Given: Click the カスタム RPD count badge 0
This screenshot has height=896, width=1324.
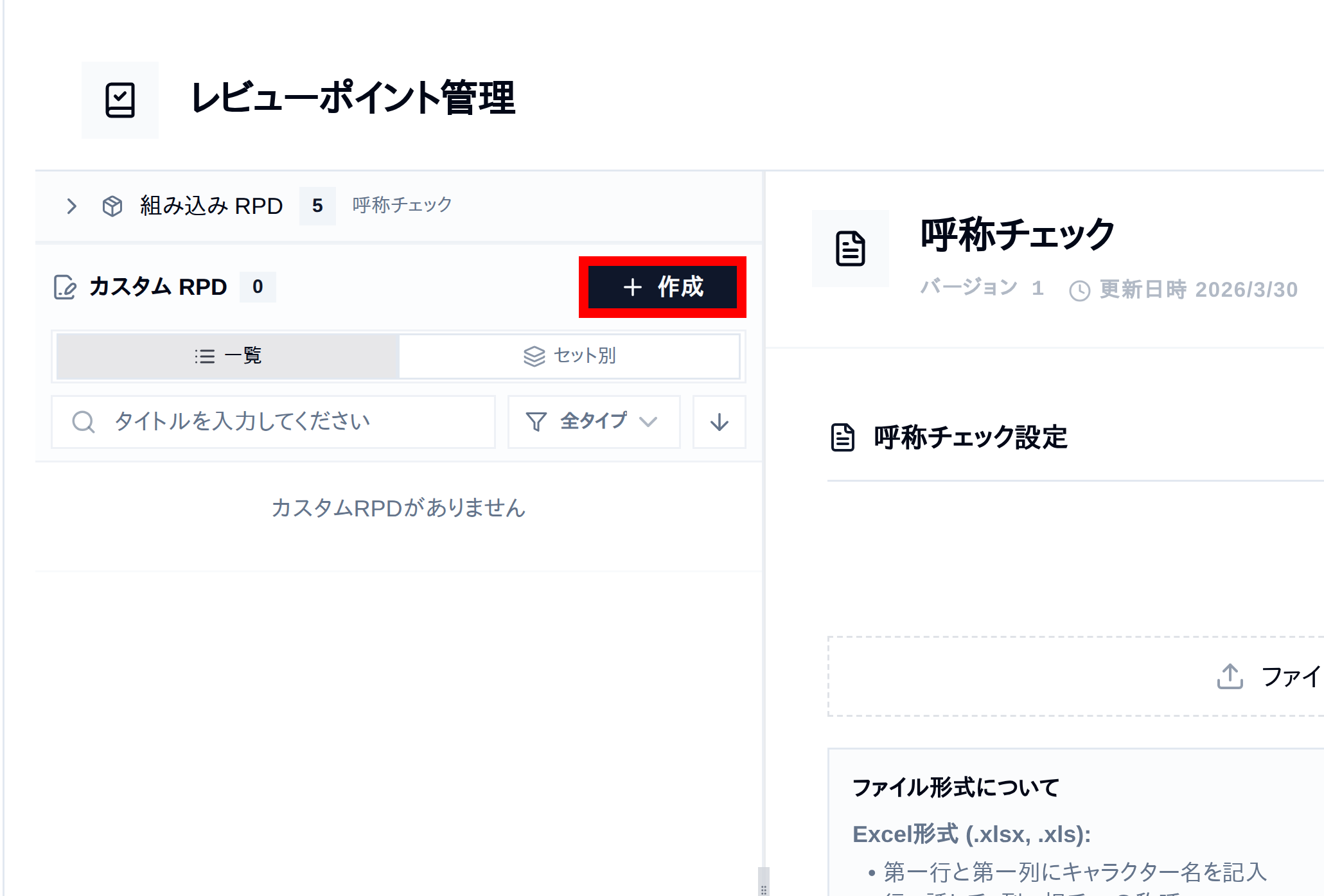Looking at the screenshot, I should (x=258, y=286).
